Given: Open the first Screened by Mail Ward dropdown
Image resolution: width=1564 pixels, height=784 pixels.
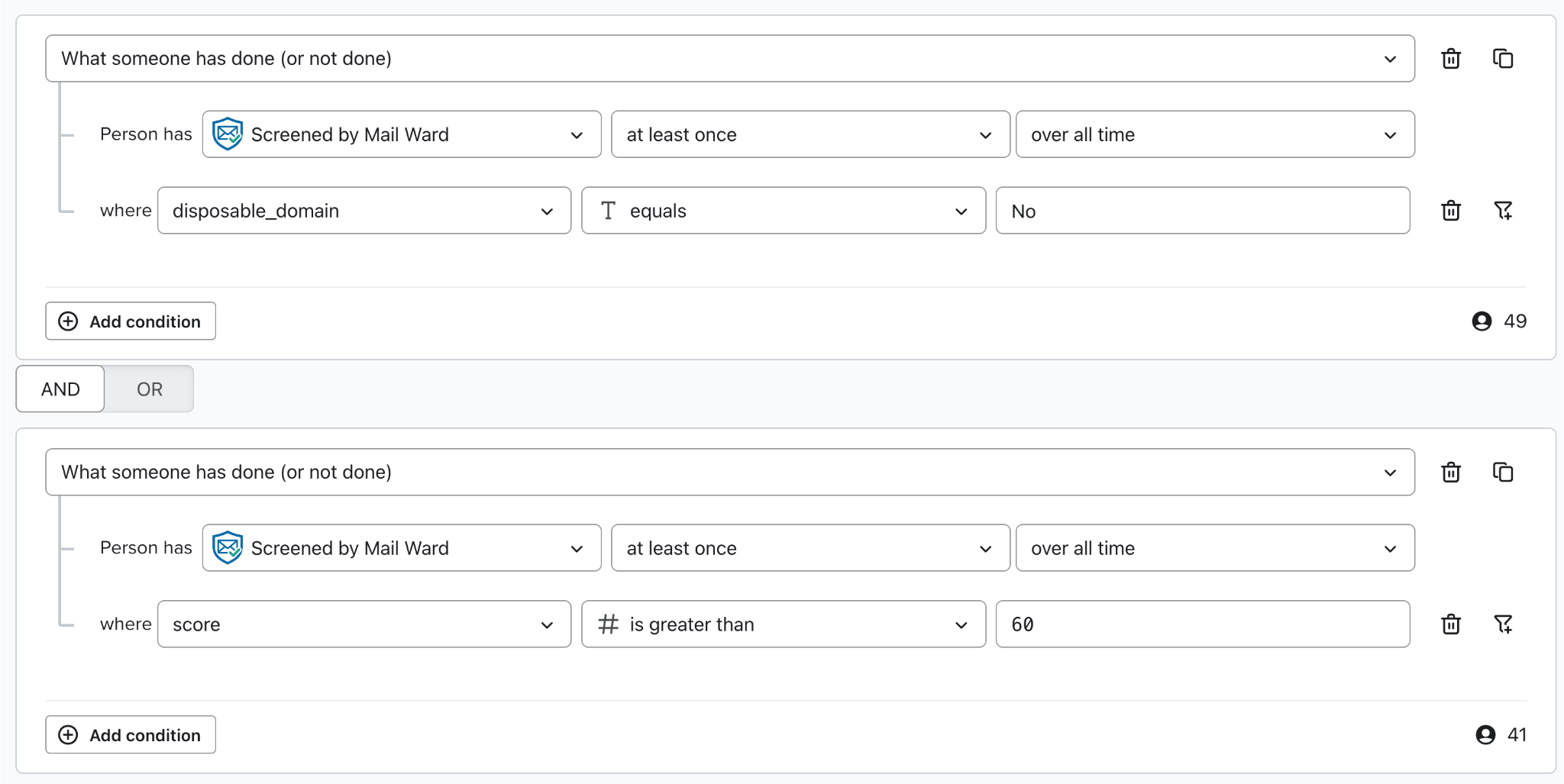Looking at the screenshot, I should [x=402, y=134].
